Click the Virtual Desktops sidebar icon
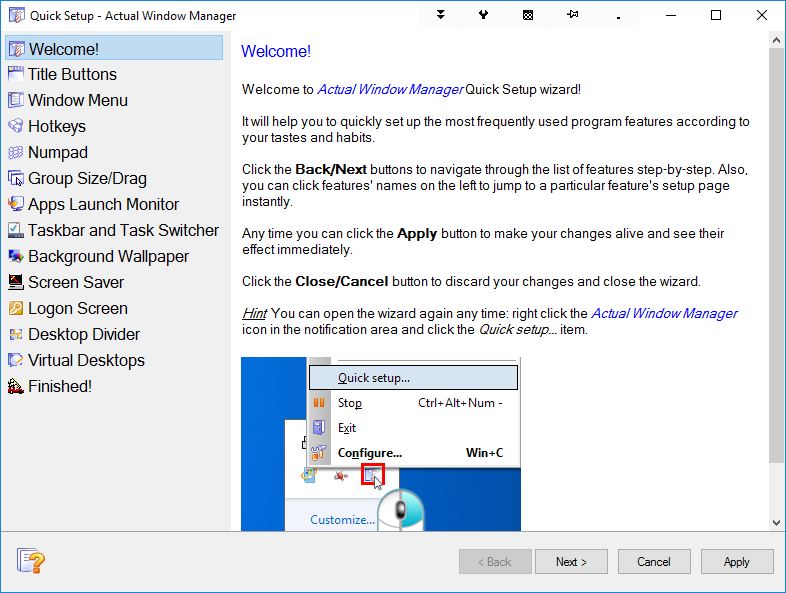786x593 pixels. [x=16, y=360]
